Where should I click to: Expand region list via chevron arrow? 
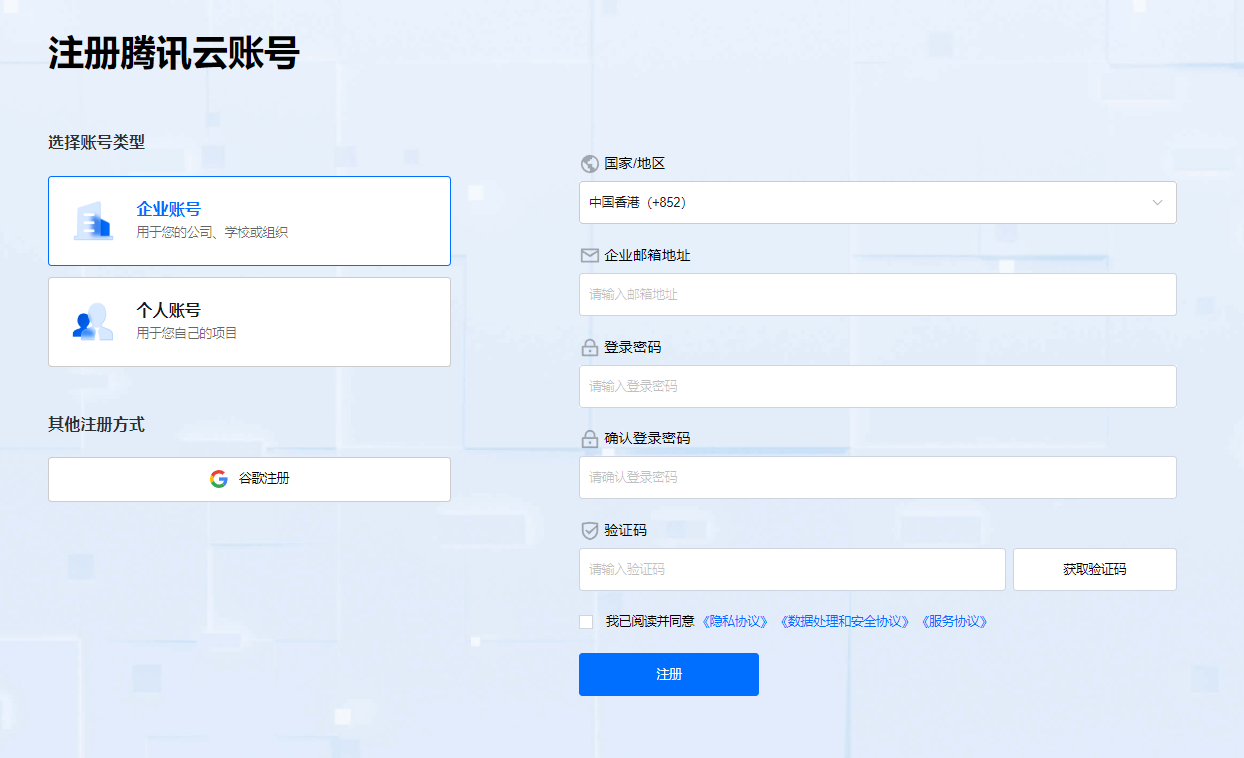[x=1157, y=202]
